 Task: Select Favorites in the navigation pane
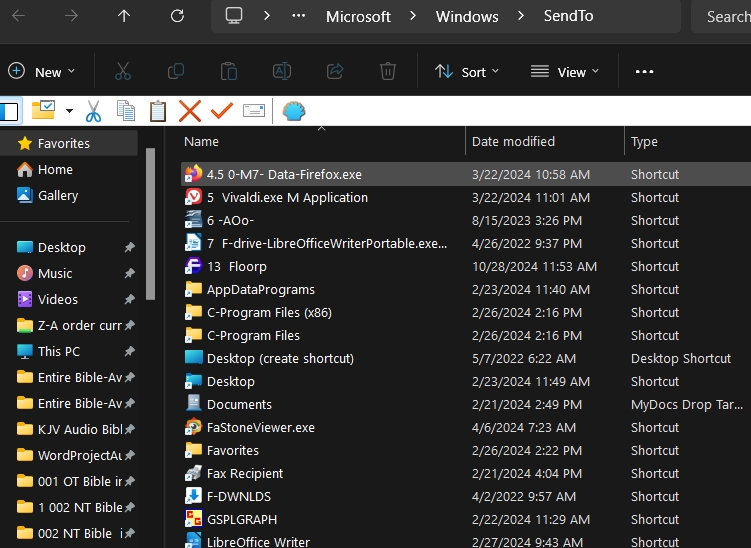tap(69, 143)
